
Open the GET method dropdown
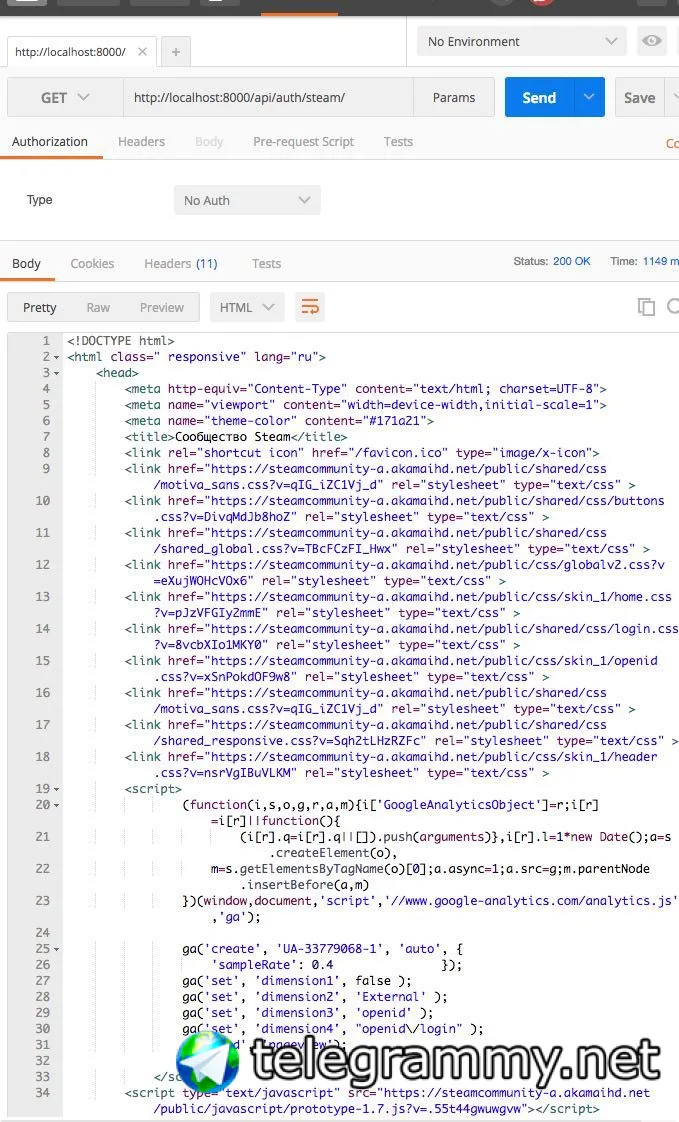point(65,97)
